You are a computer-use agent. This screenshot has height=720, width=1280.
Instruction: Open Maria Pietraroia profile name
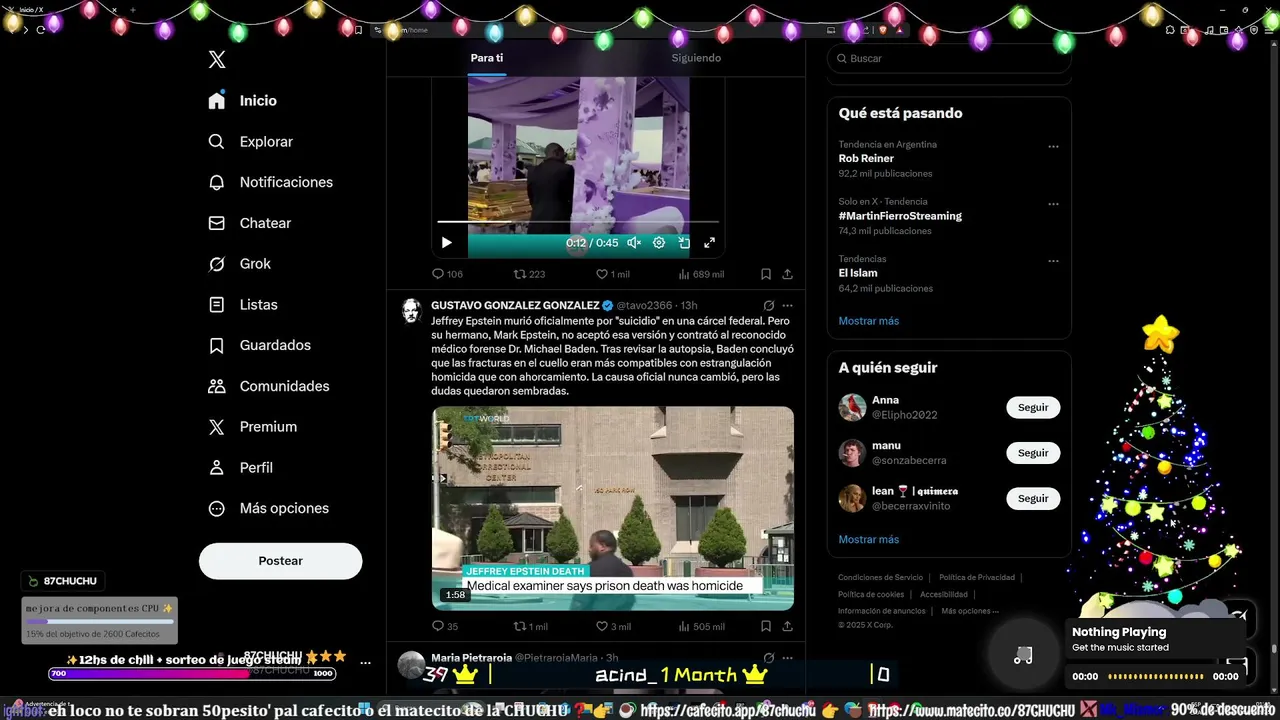pyautogui.click(x=471, y=658)
